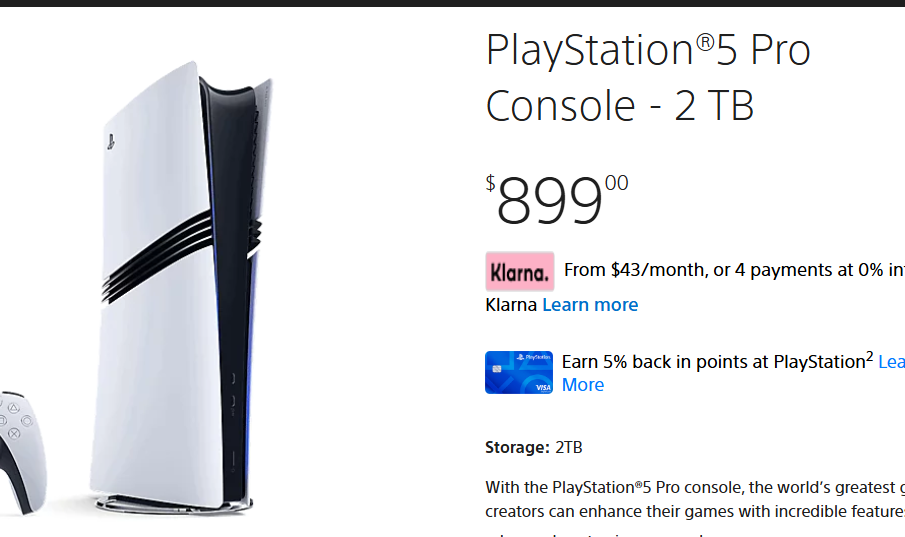Click the console's round metal stand base
Screen dimensions: 905x537
[174, 505]
